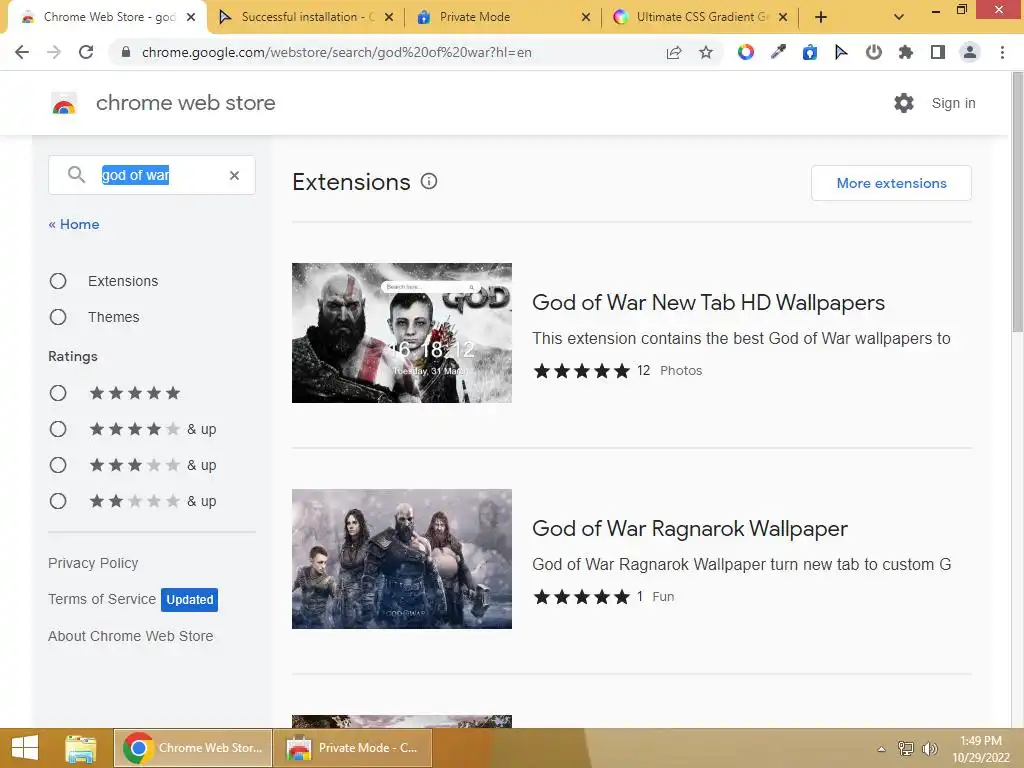The height and width of the screenshot is (768, 1024).
Task: Open God of War Ragnarok thumbnail
Action: point(402,559)
